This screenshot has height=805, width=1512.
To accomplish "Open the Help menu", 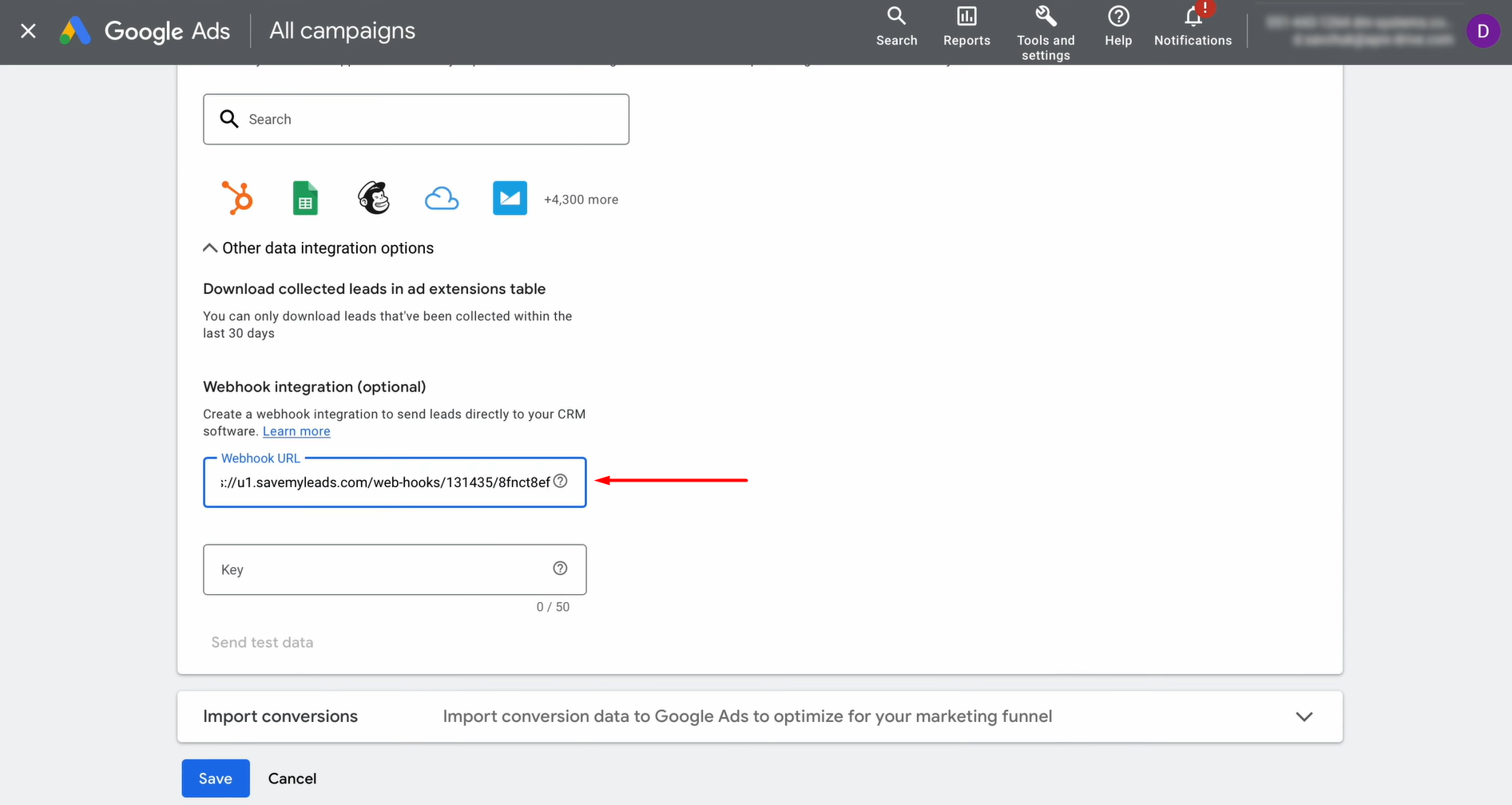I will pyautogui.click(x=1117, y=24).
